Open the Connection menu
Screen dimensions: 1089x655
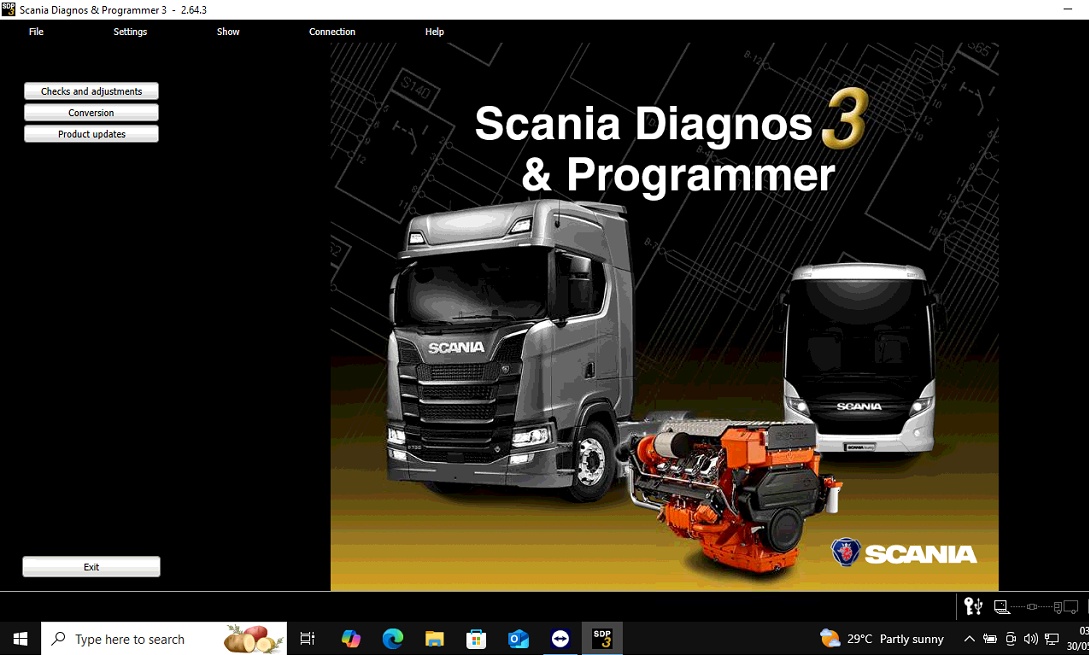click(332, 31)
